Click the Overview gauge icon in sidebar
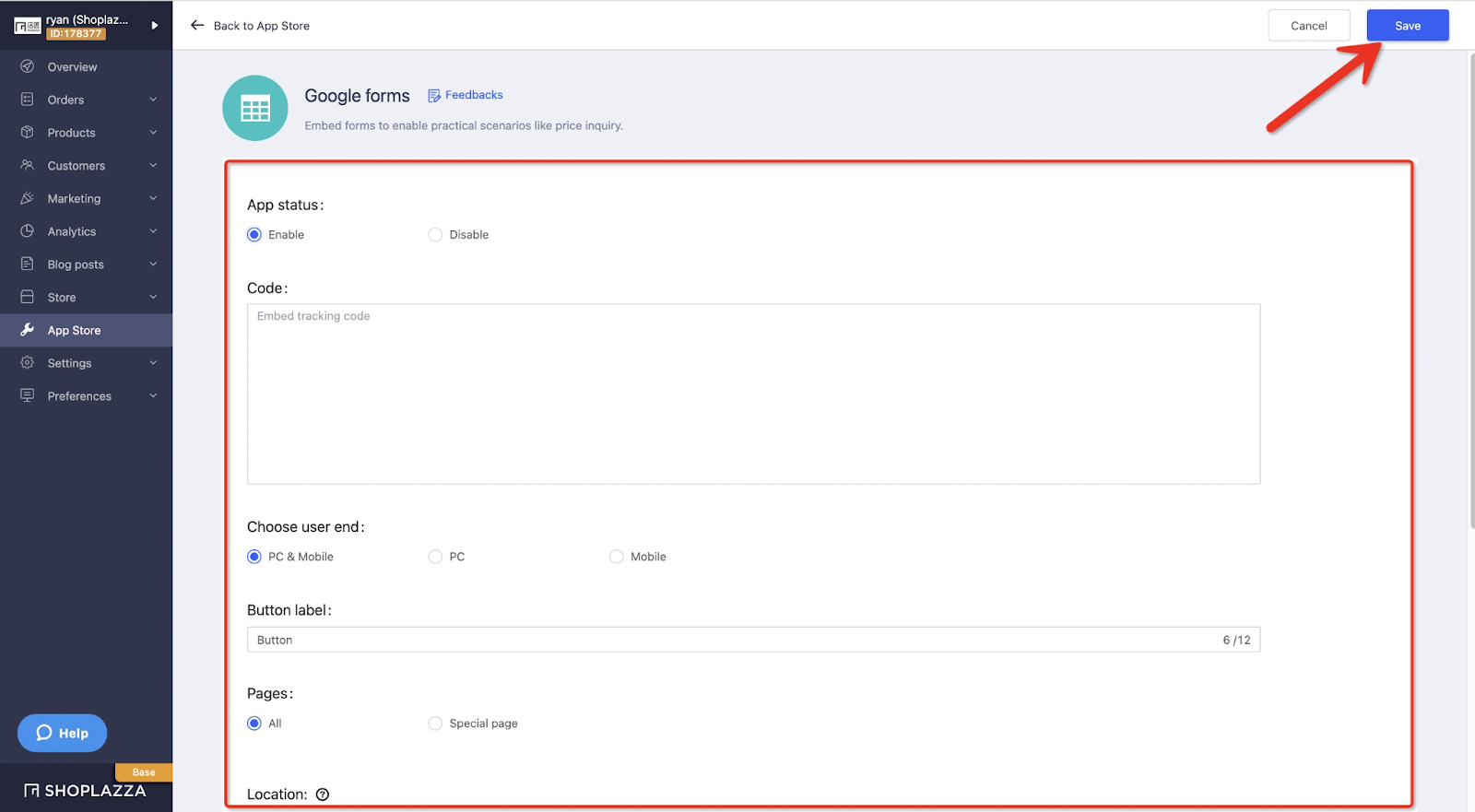 [x=28, y=66]
